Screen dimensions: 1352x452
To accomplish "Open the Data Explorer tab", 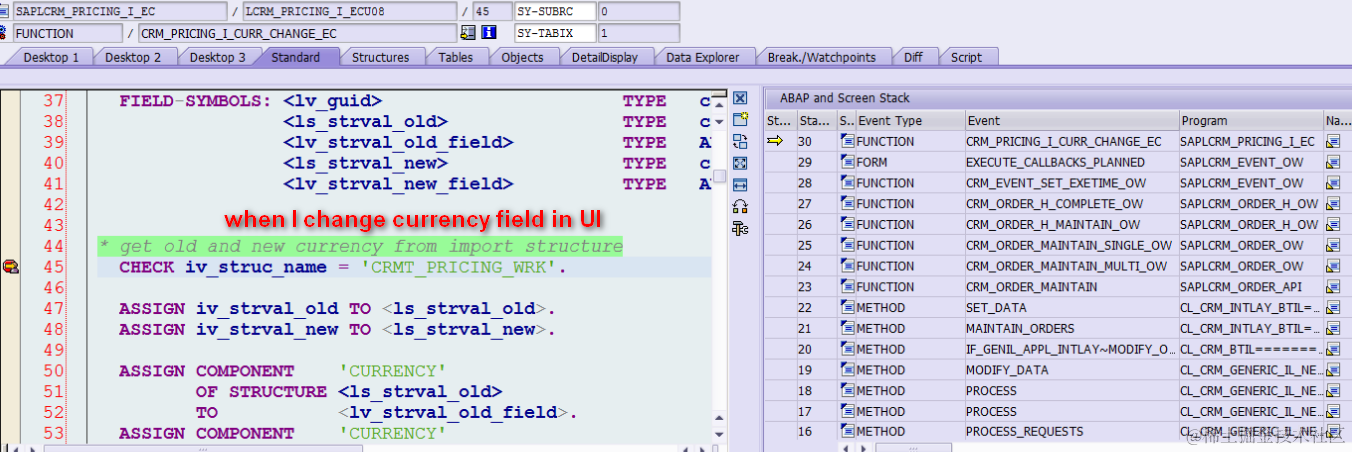I will 703,57.
